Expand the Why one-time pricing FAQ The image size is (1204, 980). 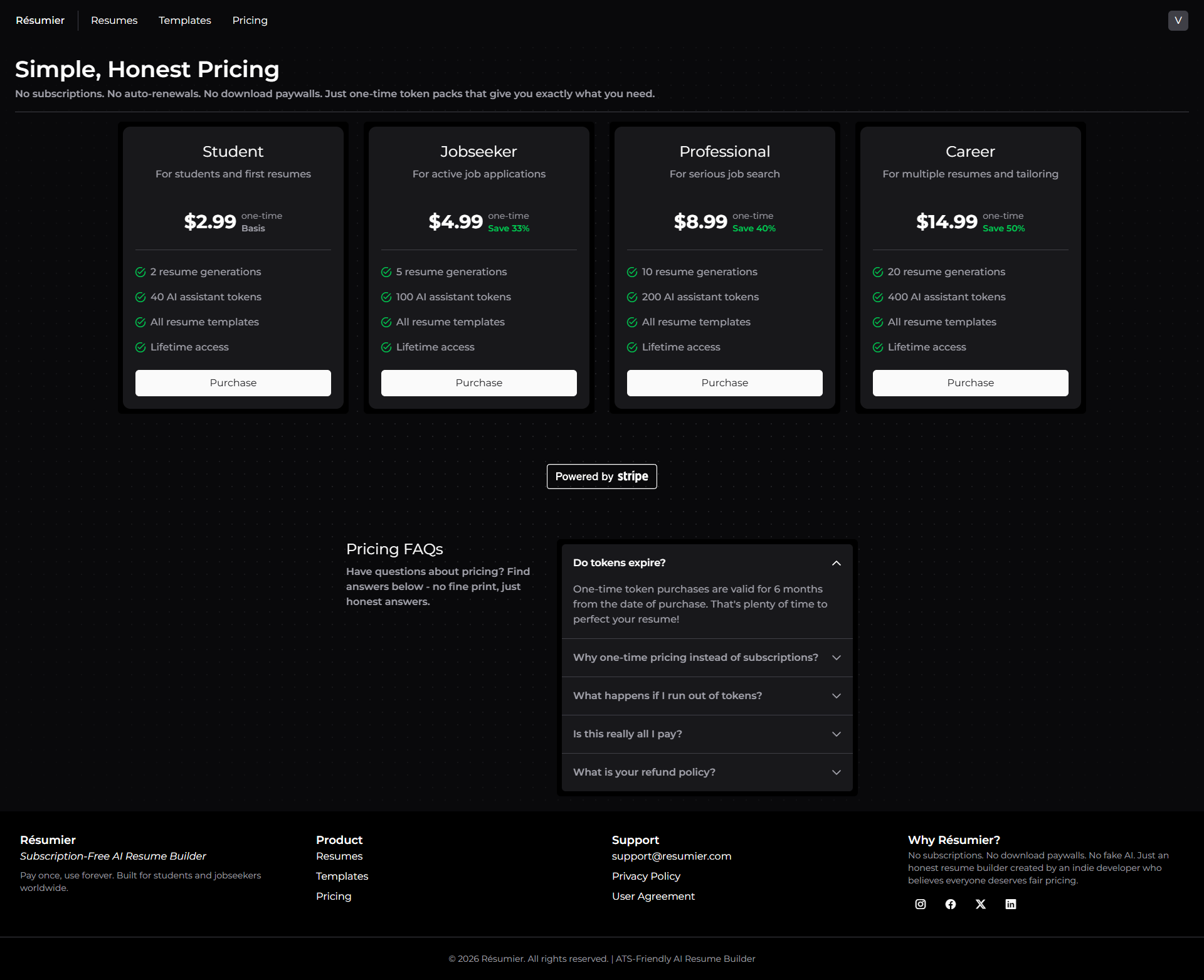[706, 657]
